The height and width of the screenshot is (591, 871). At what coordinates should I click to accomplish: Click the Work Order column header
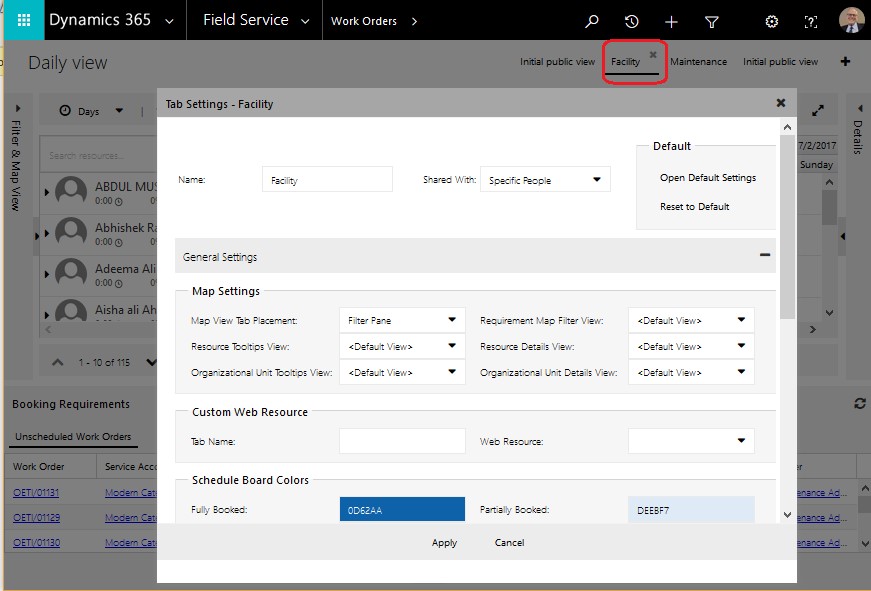39,467
